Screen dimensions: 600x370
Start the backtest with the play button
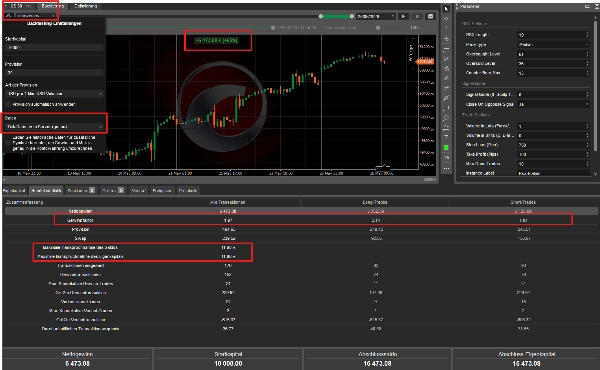tap(403, 16)
